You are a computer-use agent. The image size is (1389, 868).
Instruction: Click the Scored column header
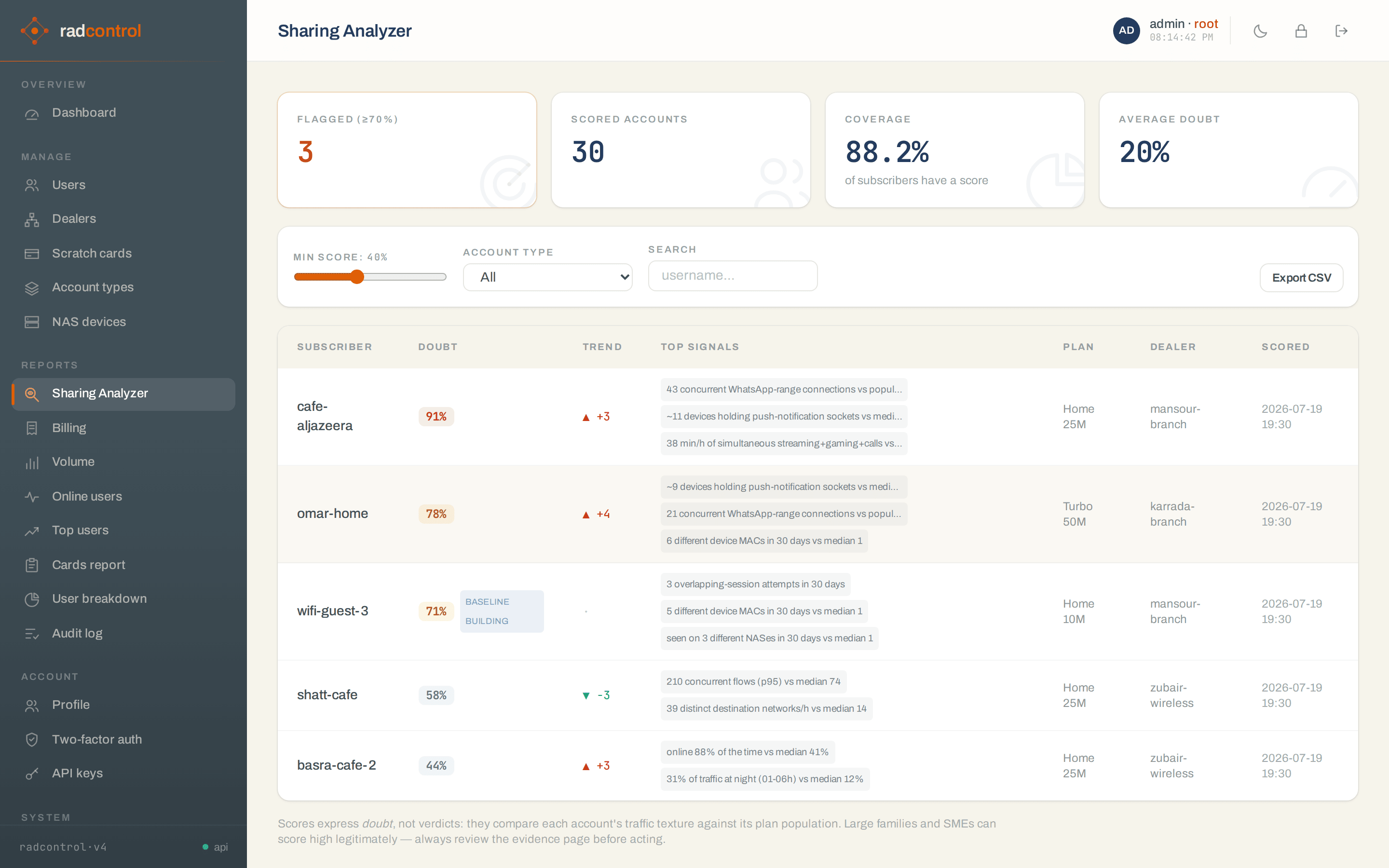click(1285, 347)
